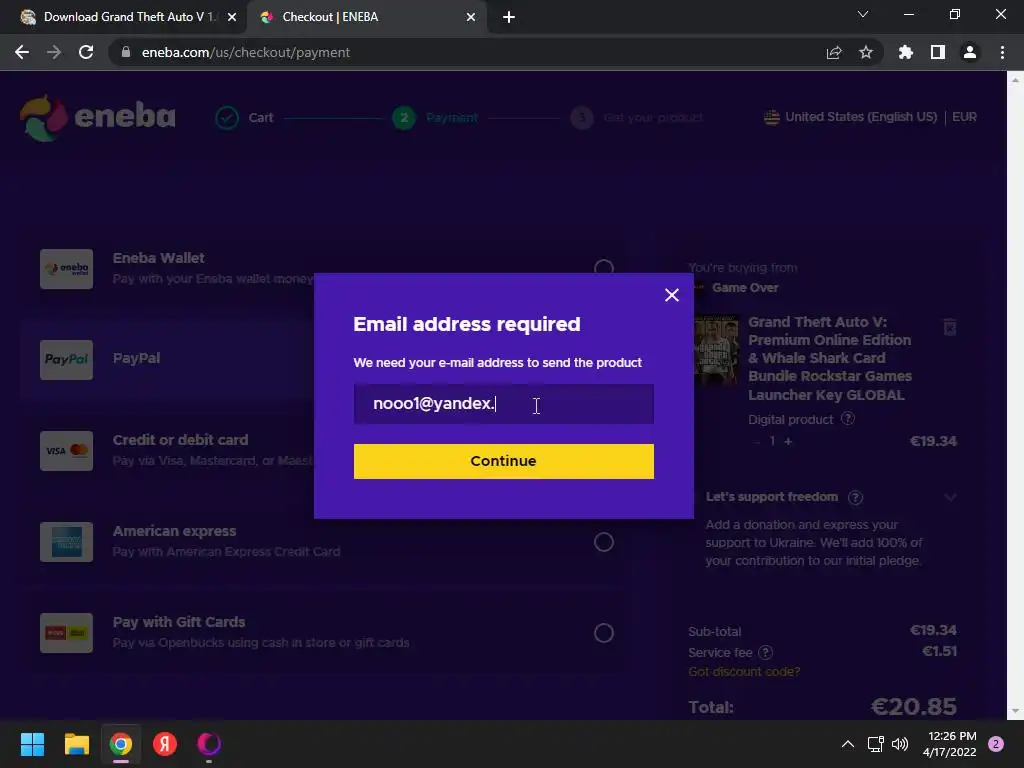Close the Checkout | ENEBA tab
Screen dimensions: 1024x768
471,17
